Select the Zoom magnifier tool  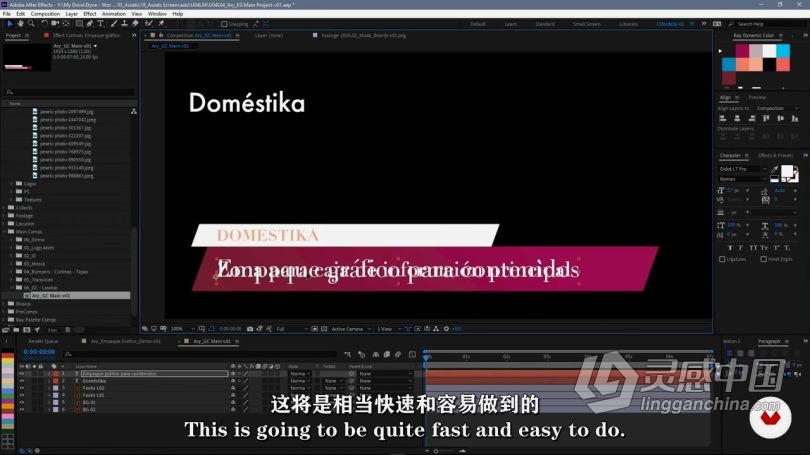click(31, 24)
